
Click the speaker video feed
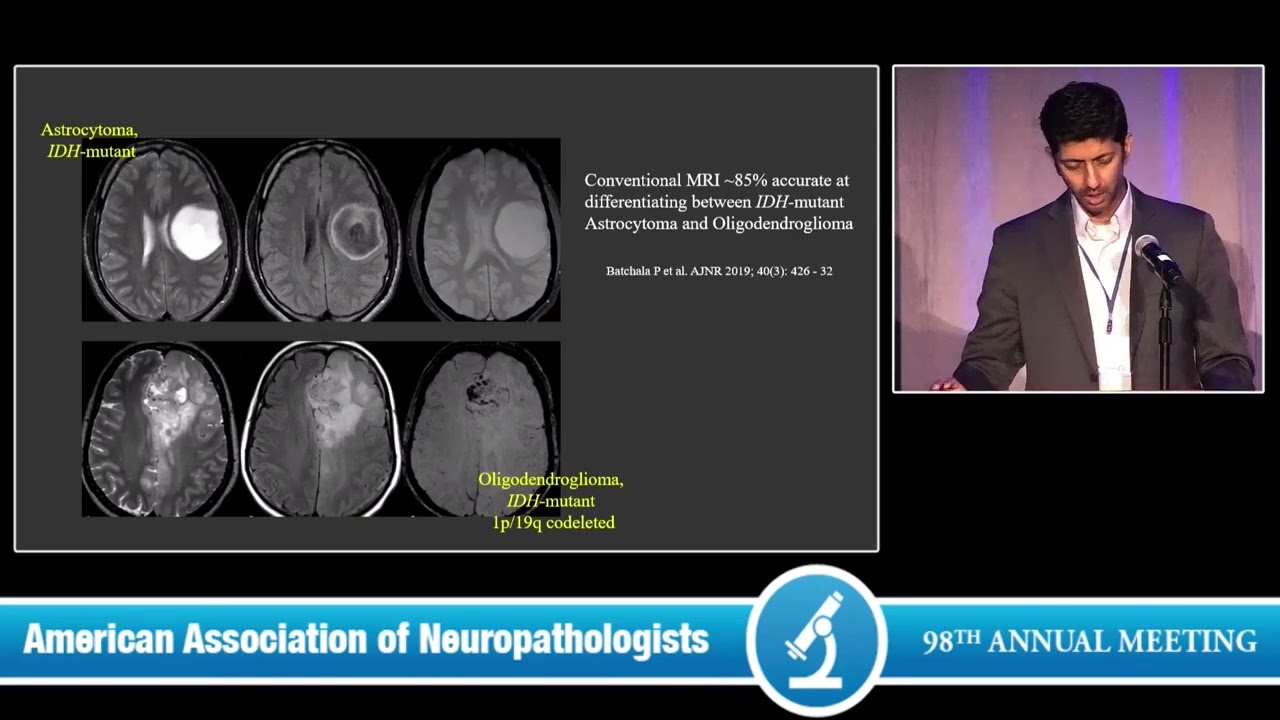(1078, 229)
